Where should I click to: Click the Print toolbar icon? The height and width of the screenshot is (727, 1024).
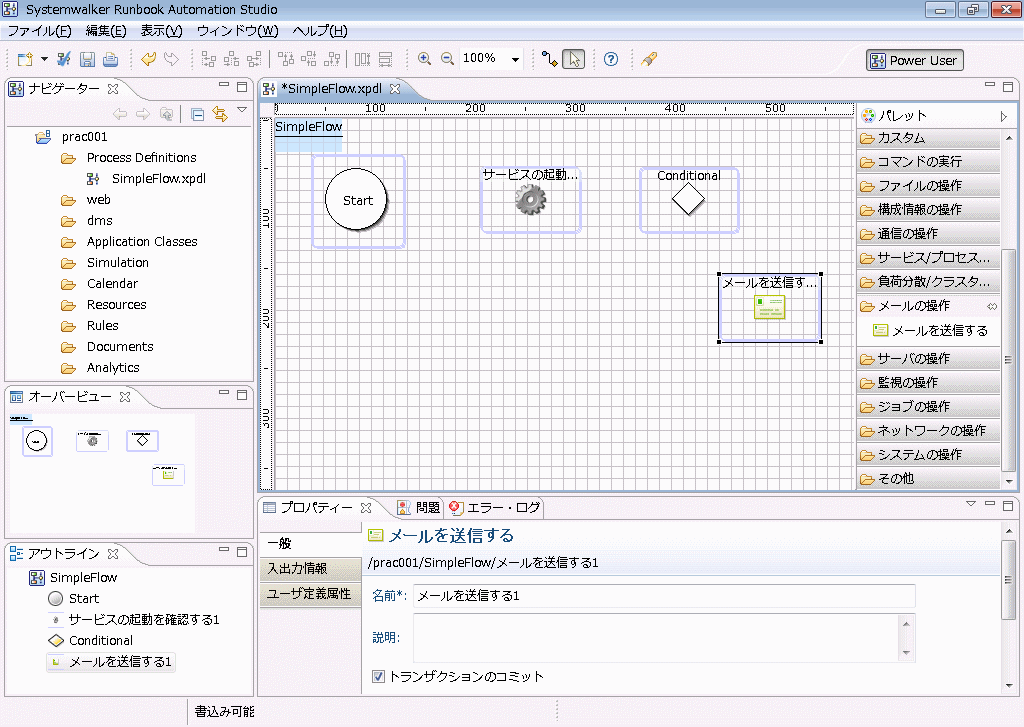110,59
